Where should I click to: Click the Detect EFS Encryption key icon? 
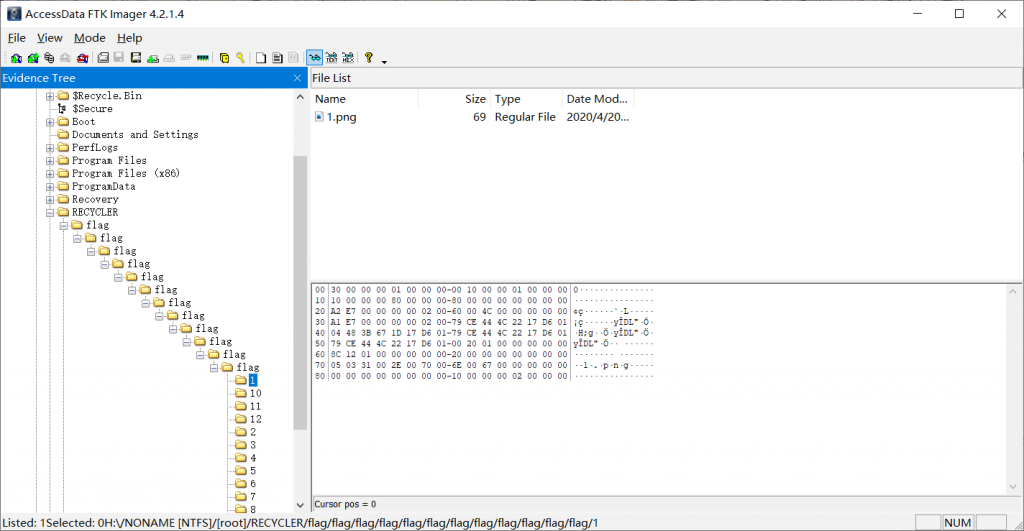click(x=240, y=58)
